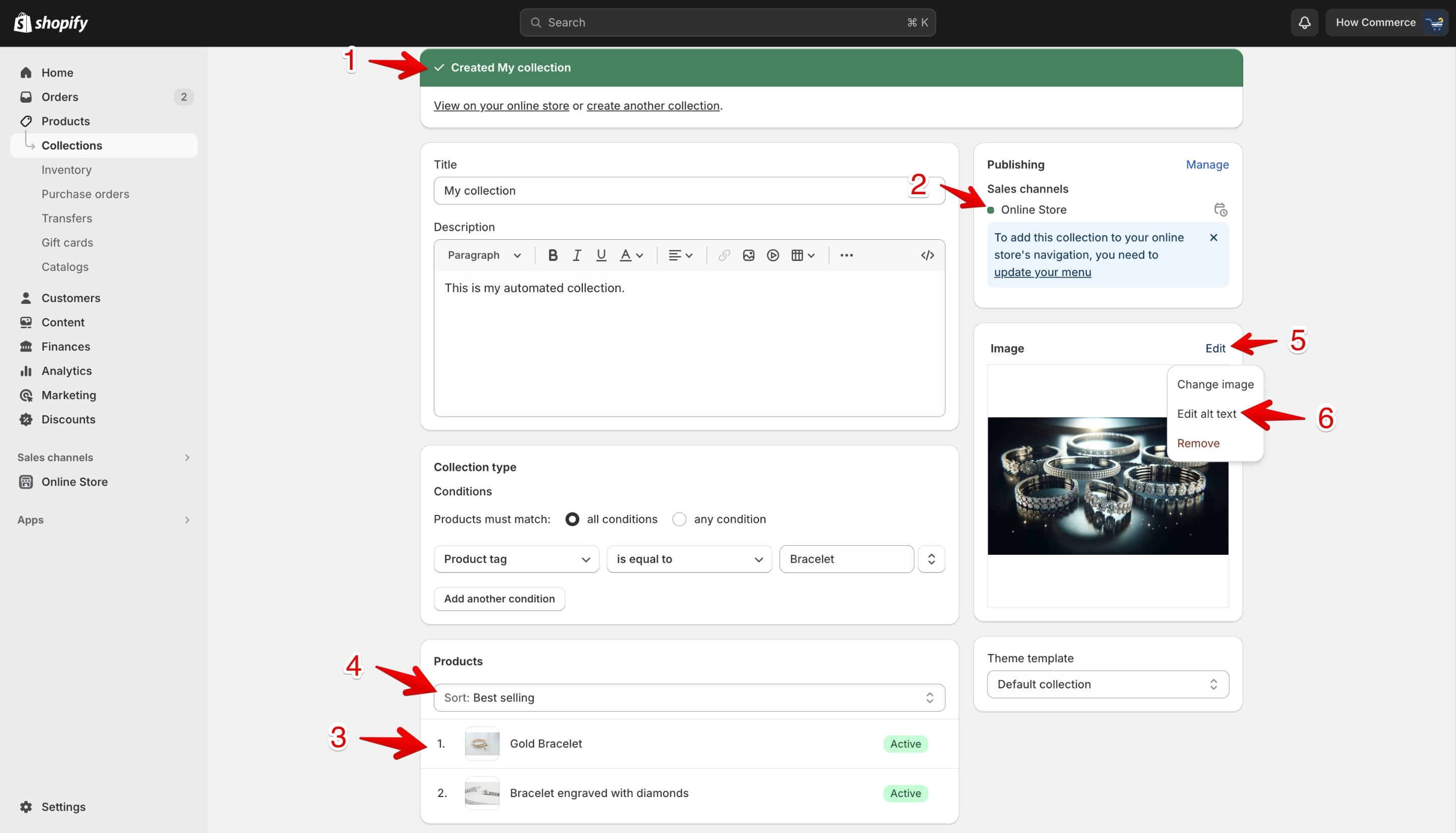Open the text alignment dropdown
Viewport: 1456px width, 833px height.
click(x=680, y=255)
